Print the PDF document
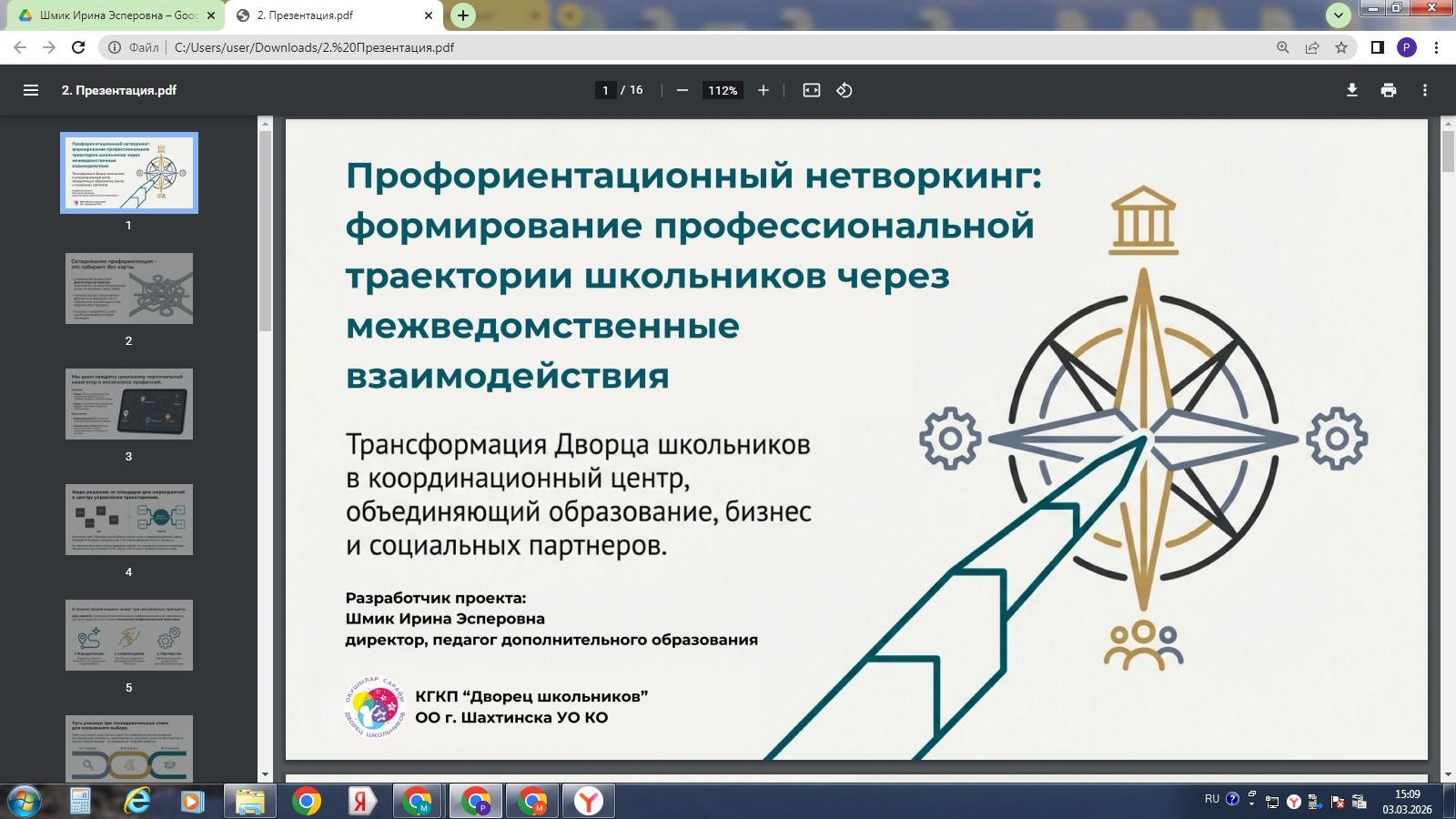The image size is (1456, 819). click(x=1388, y=90)
